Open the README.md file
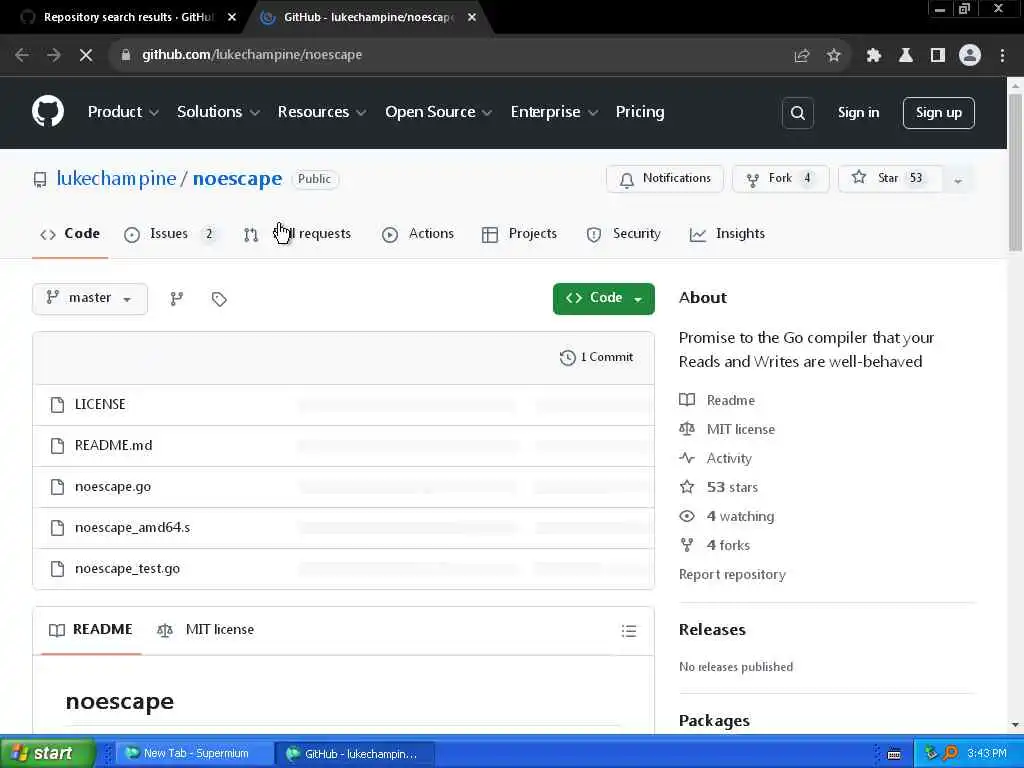The width and height of the screenshot is (1024, 768). pyautogui.click(x=114, y=445)
